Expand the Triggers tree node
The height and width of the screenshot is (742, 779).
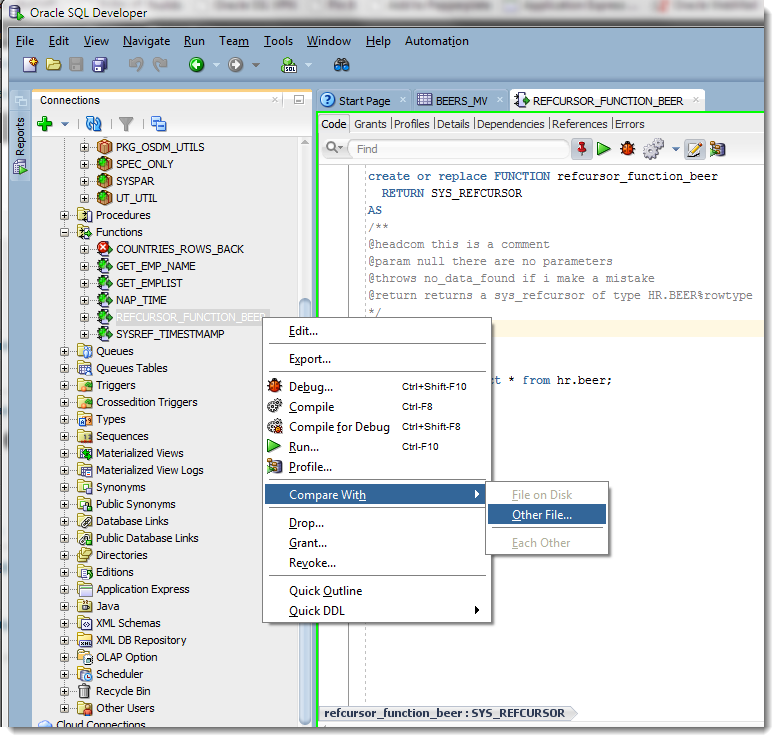[64, 385]
